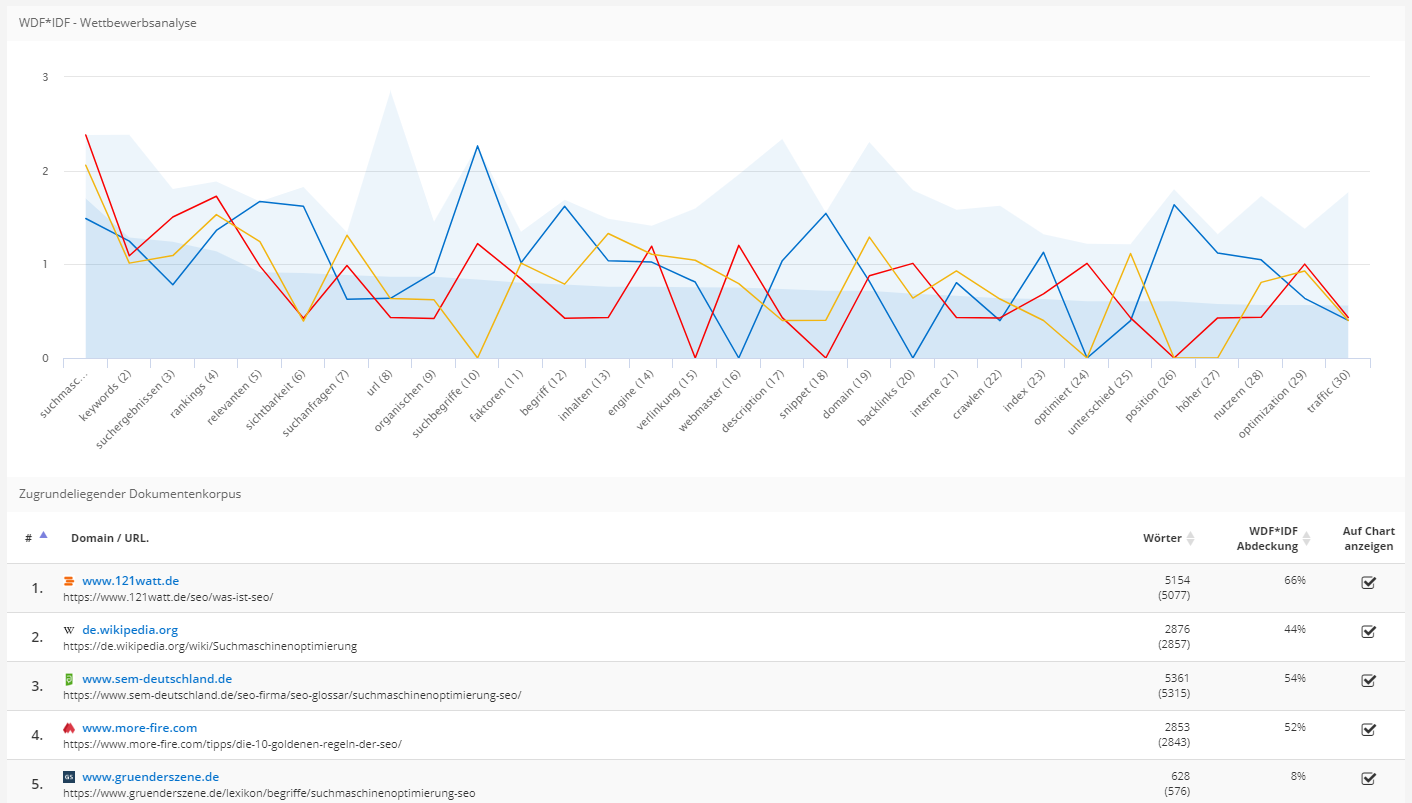Image resolution: width=1412 pixels, height=803 pixels.
Task: Toggle chart checkbox for www.more-fire.com
Action: 1368,729
